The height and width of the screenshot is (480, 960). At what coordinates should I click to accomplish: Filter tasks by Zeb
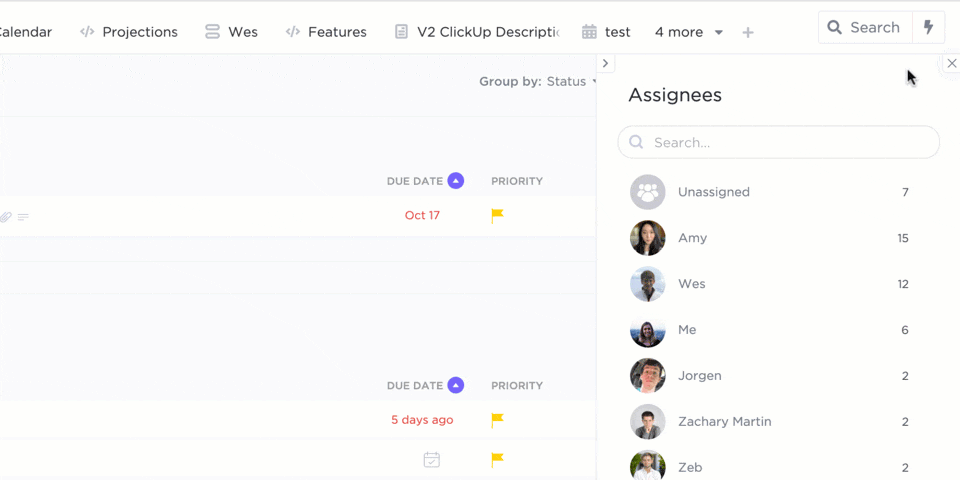(x=770, y=465)
